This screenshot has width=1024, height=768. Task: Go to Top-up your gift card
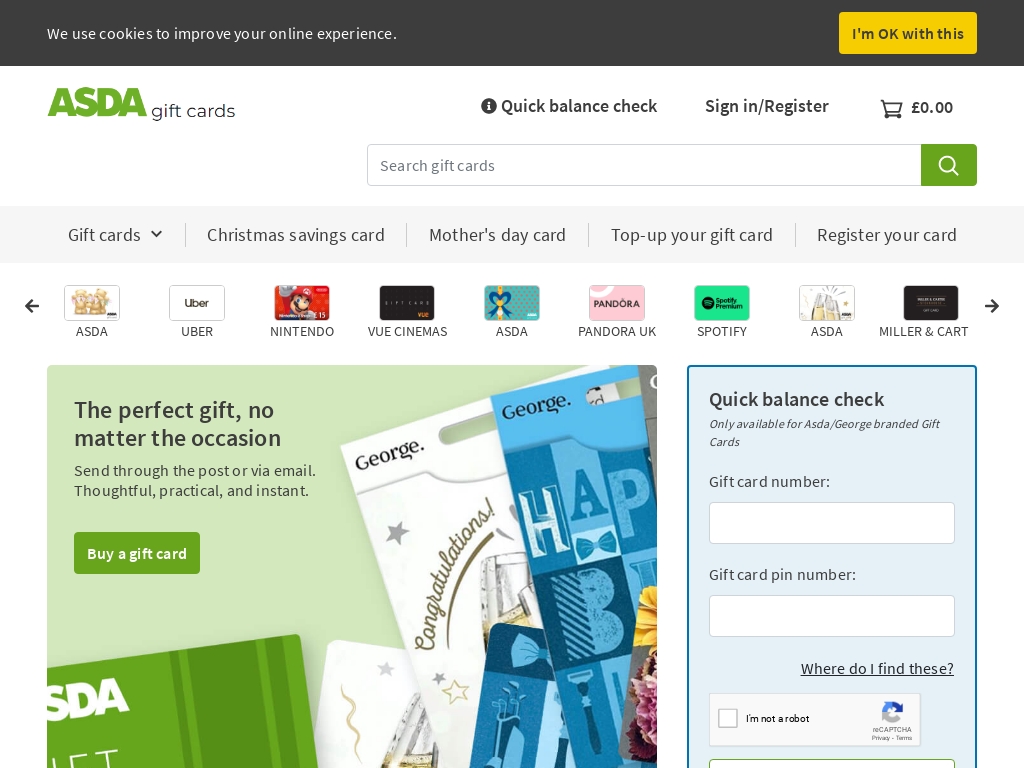pos(692,234)
